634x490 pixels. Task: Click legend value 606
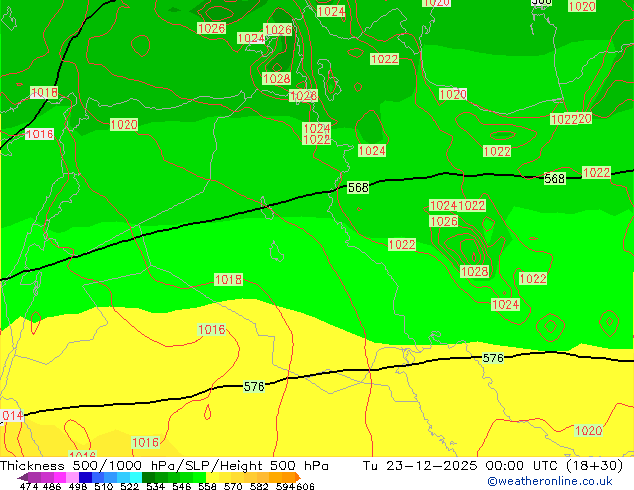coord(305,486)
